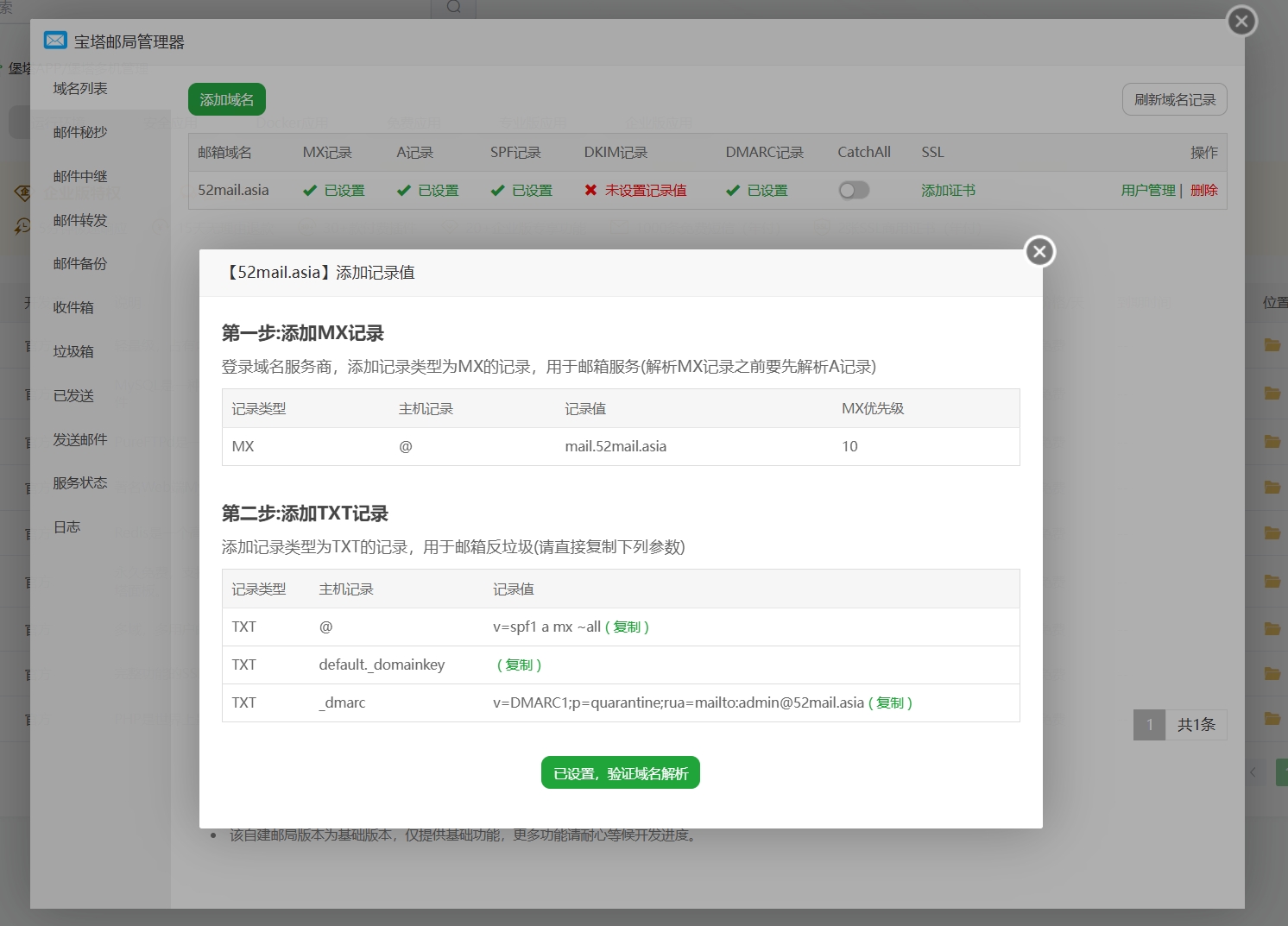Click the 添加域名 button
The width and height of the screenshot is (1288, 926).
226,99
